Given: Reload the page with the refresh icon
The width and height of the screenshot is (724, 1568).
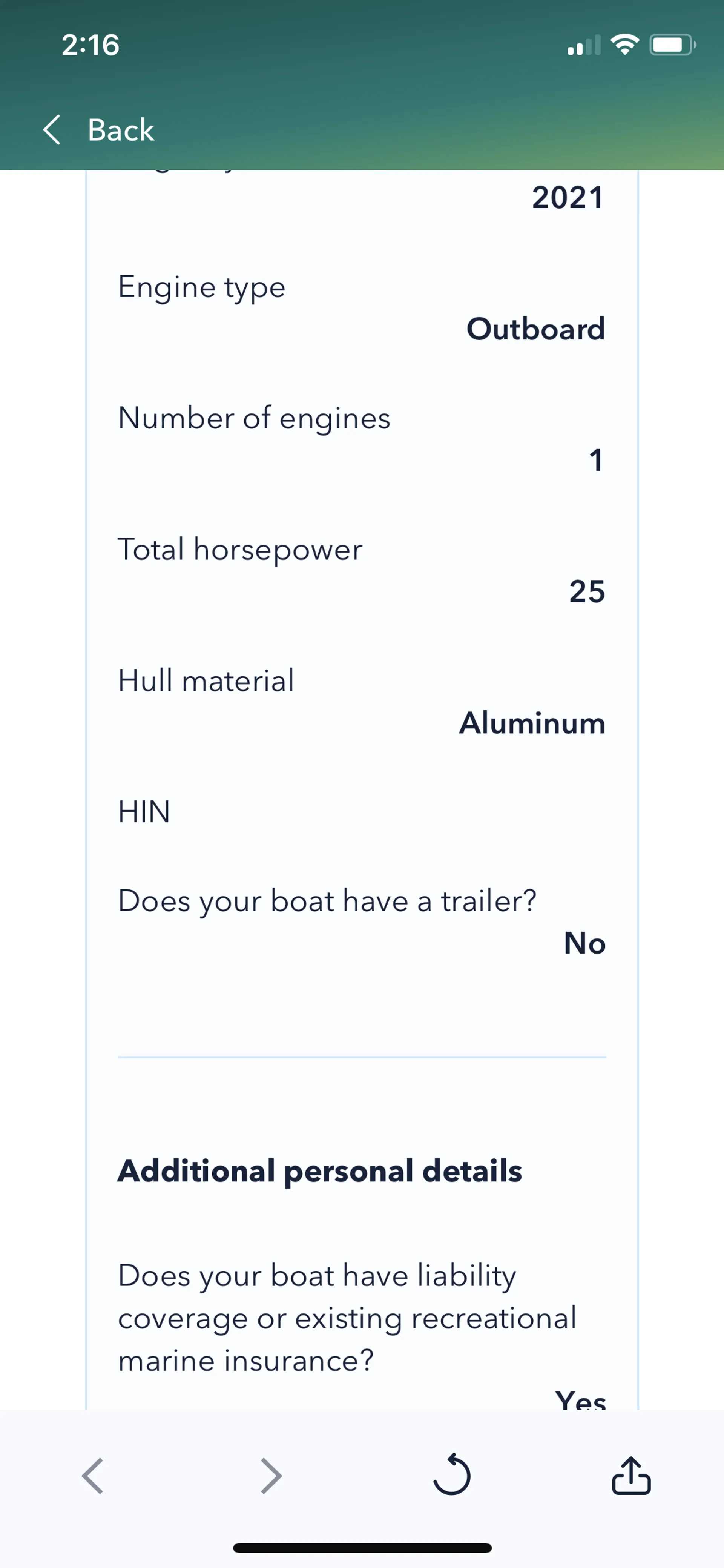Looking at the screenshot, I should pyautogui.click(x=451, y=1475).
